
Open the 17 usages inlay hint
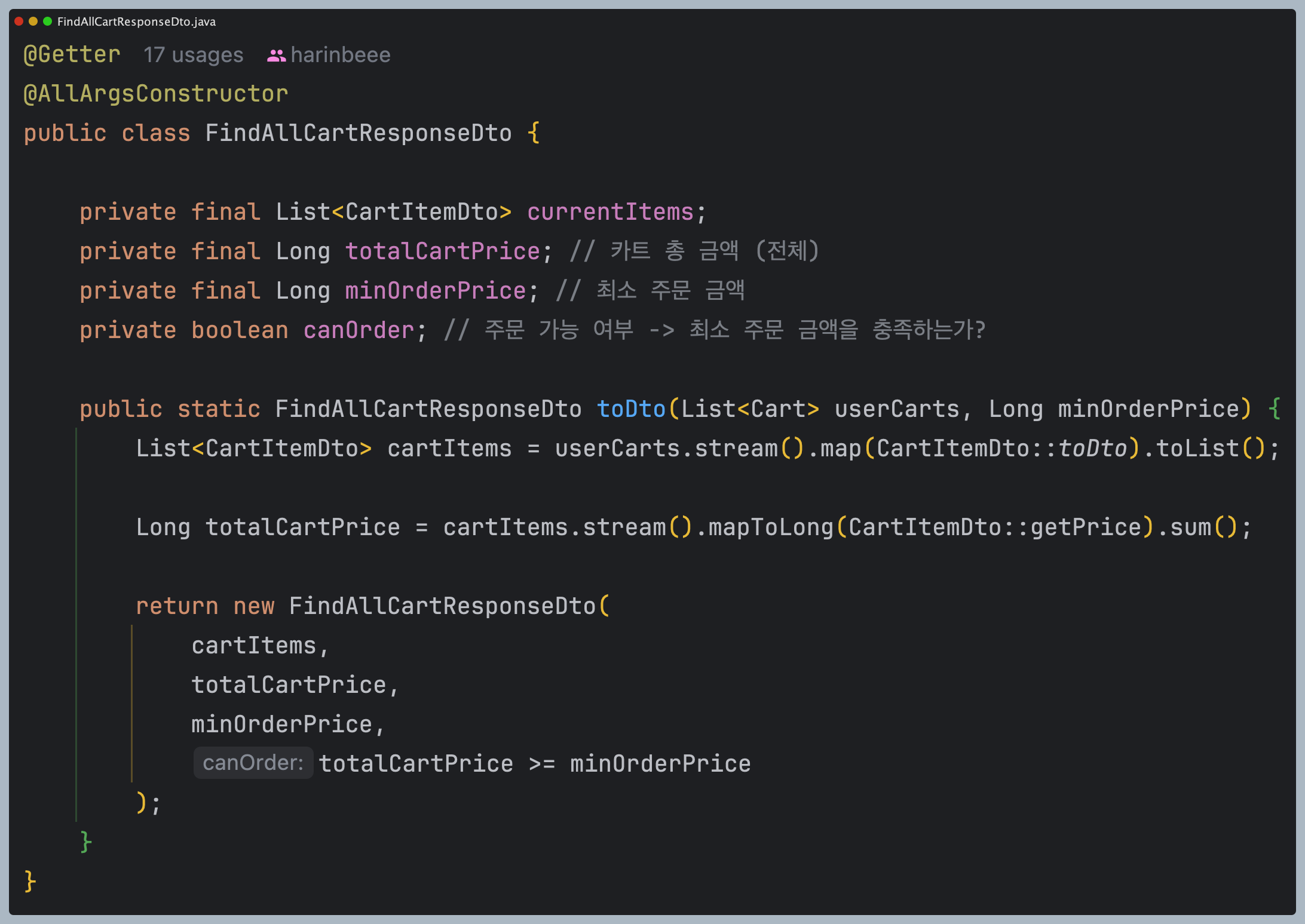coord(193,55)
